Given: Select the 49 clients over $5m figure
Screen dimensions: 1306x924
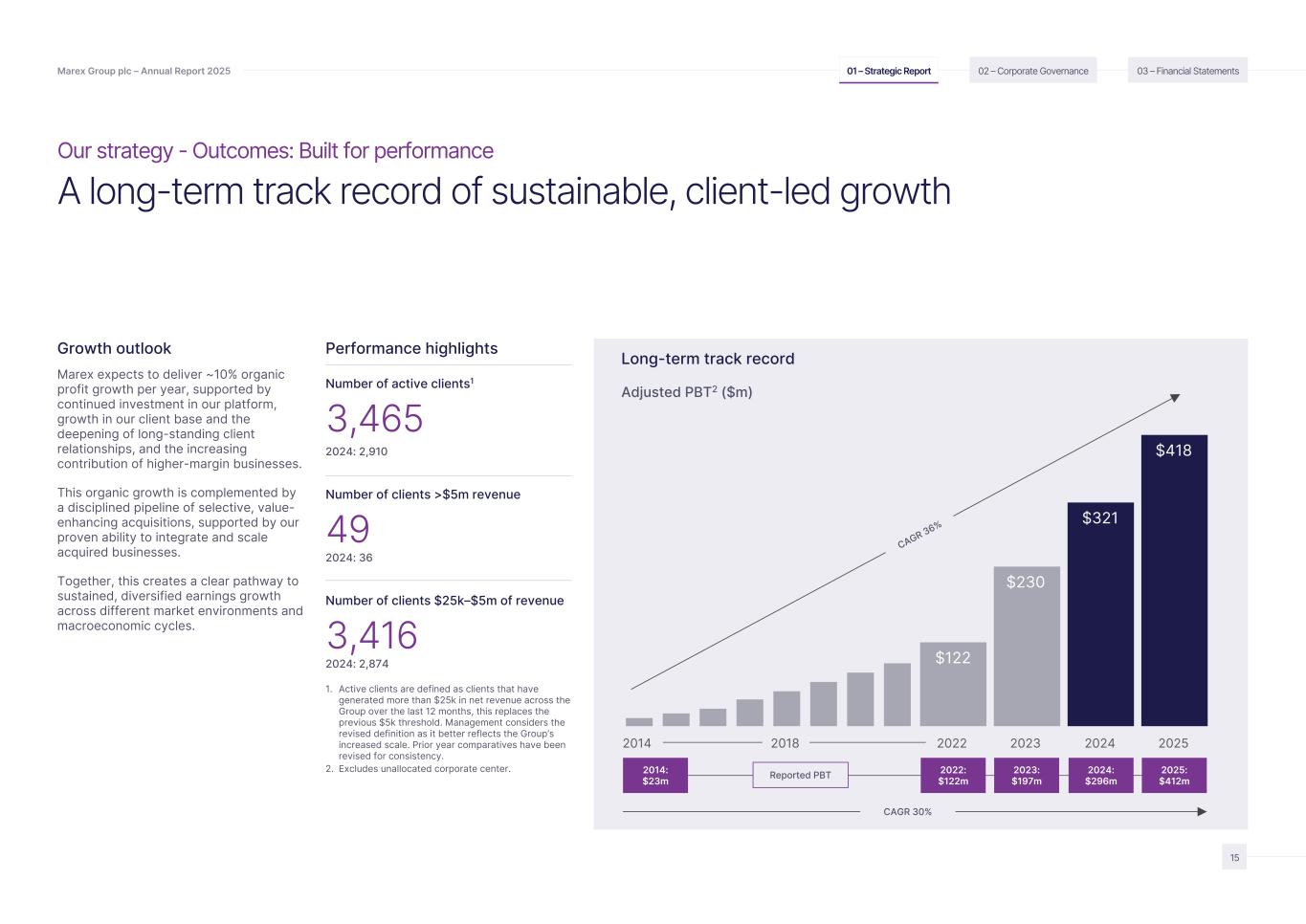Looking at the screenshot, I should click(348, 529).
